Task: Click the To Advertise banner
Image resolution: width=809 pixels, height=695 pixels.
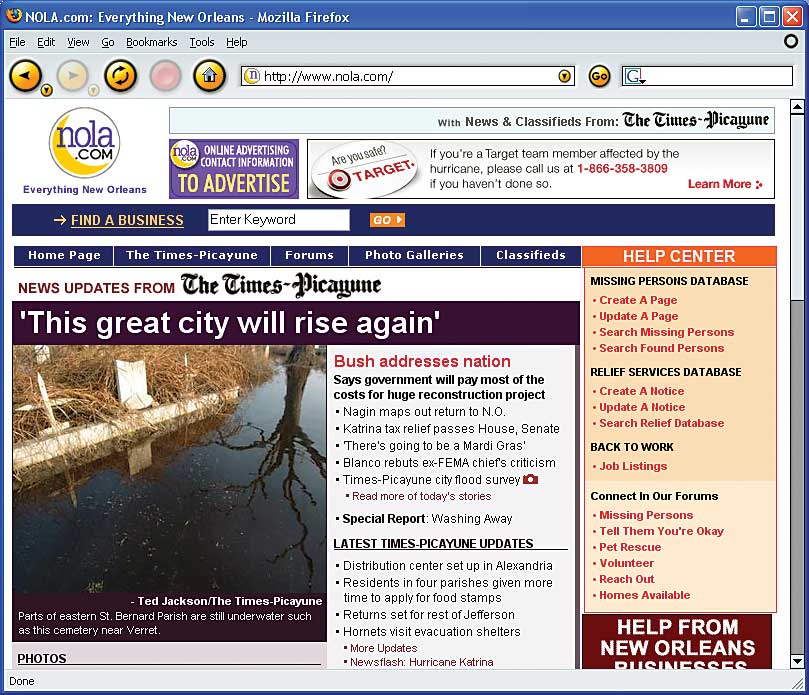Action: pos(234,169)
